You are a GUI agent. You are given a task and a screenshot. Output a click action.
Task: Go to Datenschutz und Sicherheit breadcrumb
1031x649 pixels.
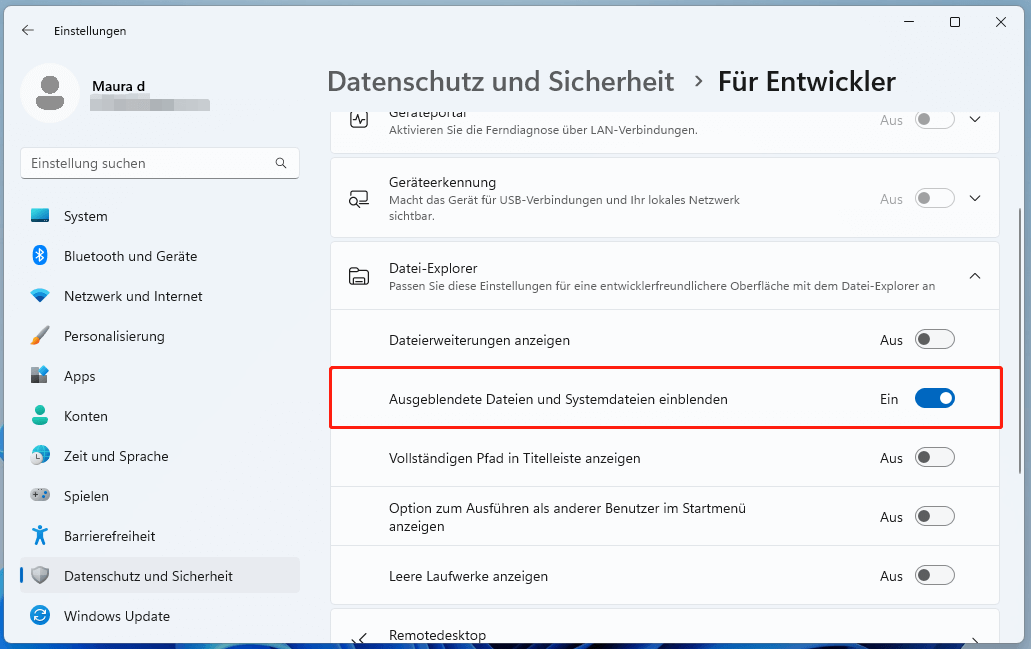(500, 81)
